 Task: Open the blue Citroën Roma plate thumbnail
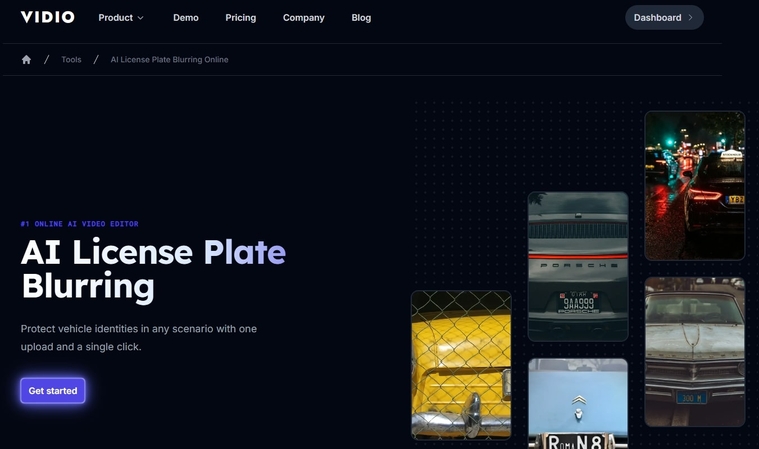coord(578,404)
